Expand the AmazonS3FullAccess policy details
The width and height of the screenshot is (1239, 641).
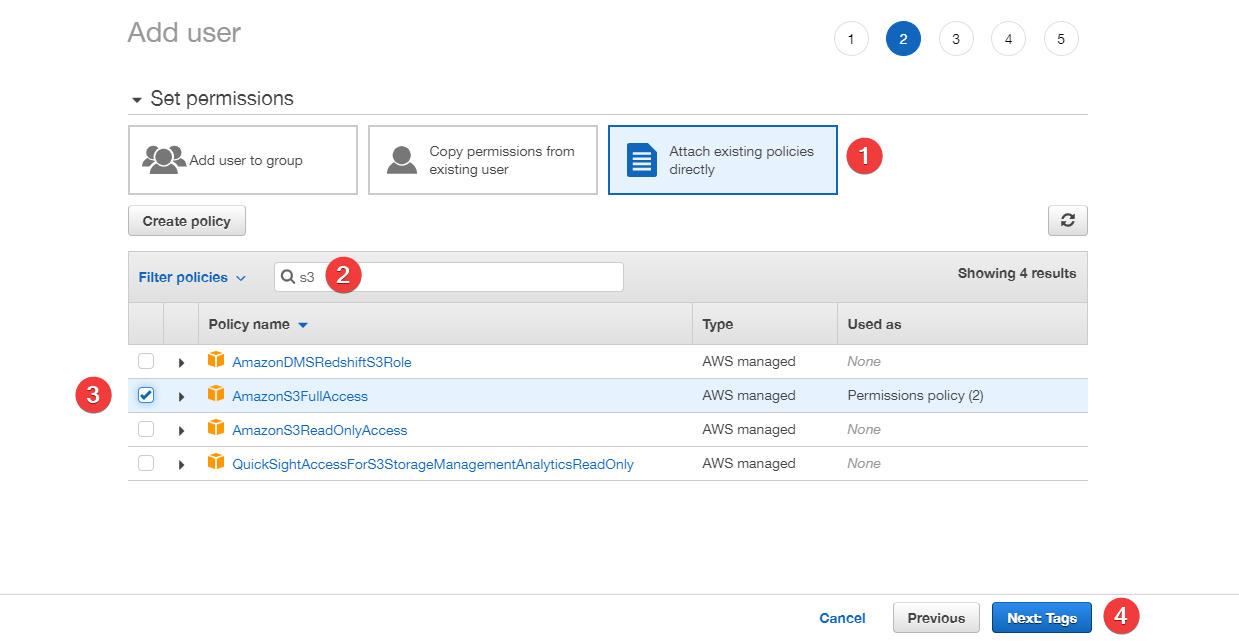180,395
